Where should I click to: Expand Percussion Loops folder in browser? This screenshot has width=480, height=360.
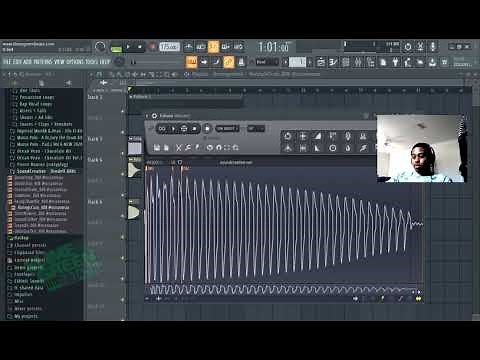click(x=37, y=97)
